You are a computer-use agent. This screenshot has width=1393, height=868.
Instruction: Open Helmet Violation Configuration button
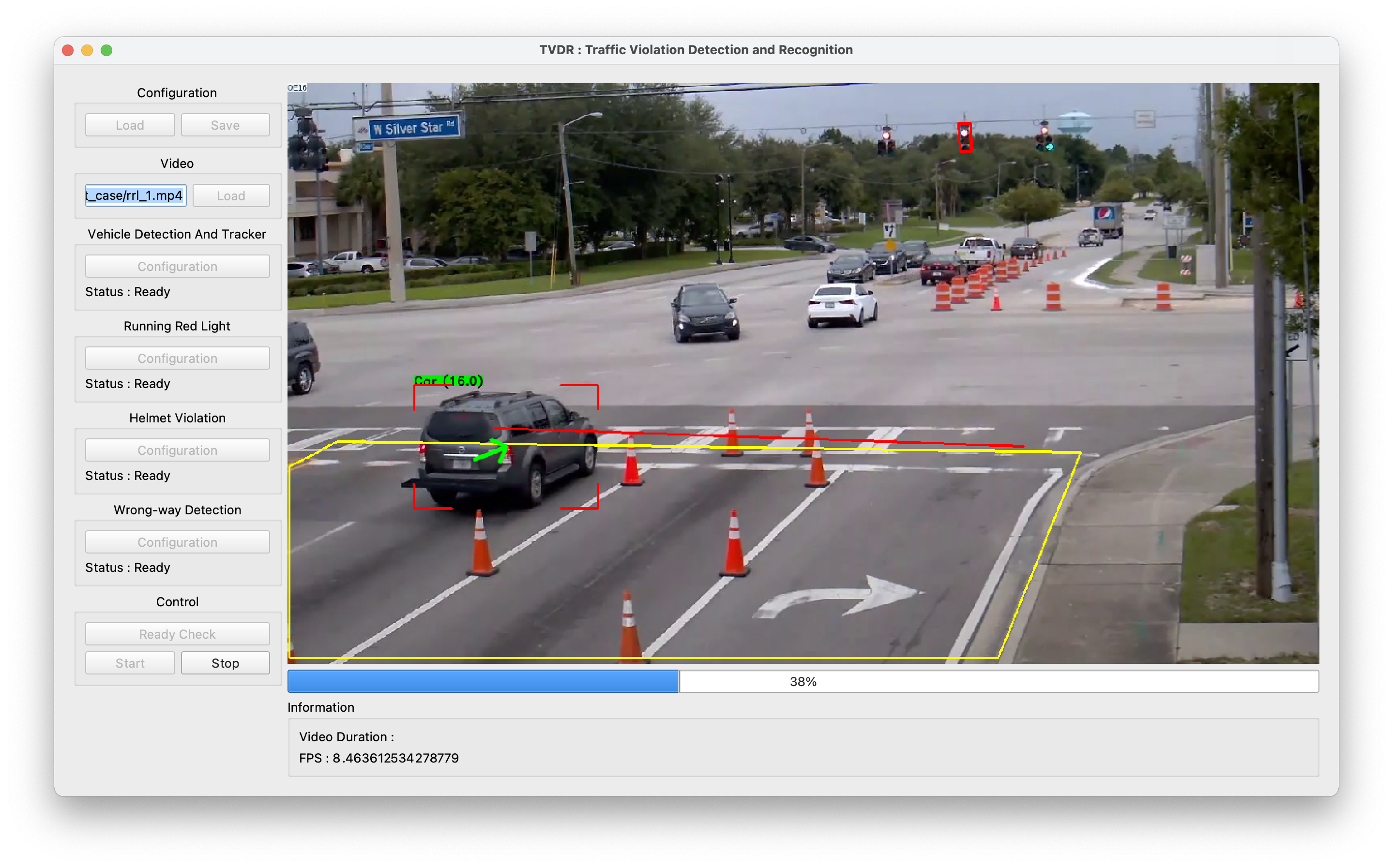(x=178, y=450)
